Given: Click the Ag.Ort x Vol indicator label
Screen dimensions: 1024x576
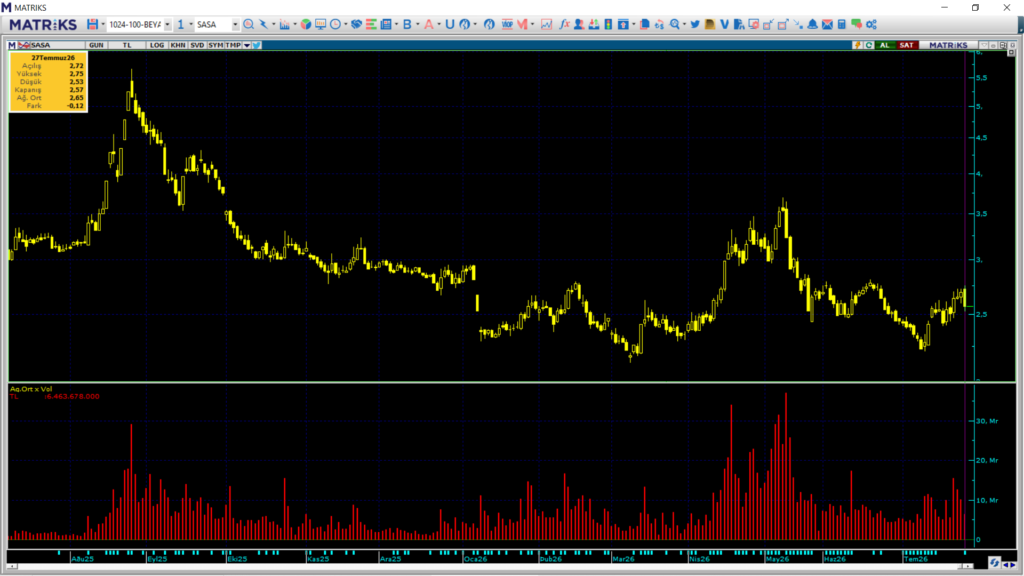Looking at the screenshot, I should pyautogui.click(x=31, y=389).
